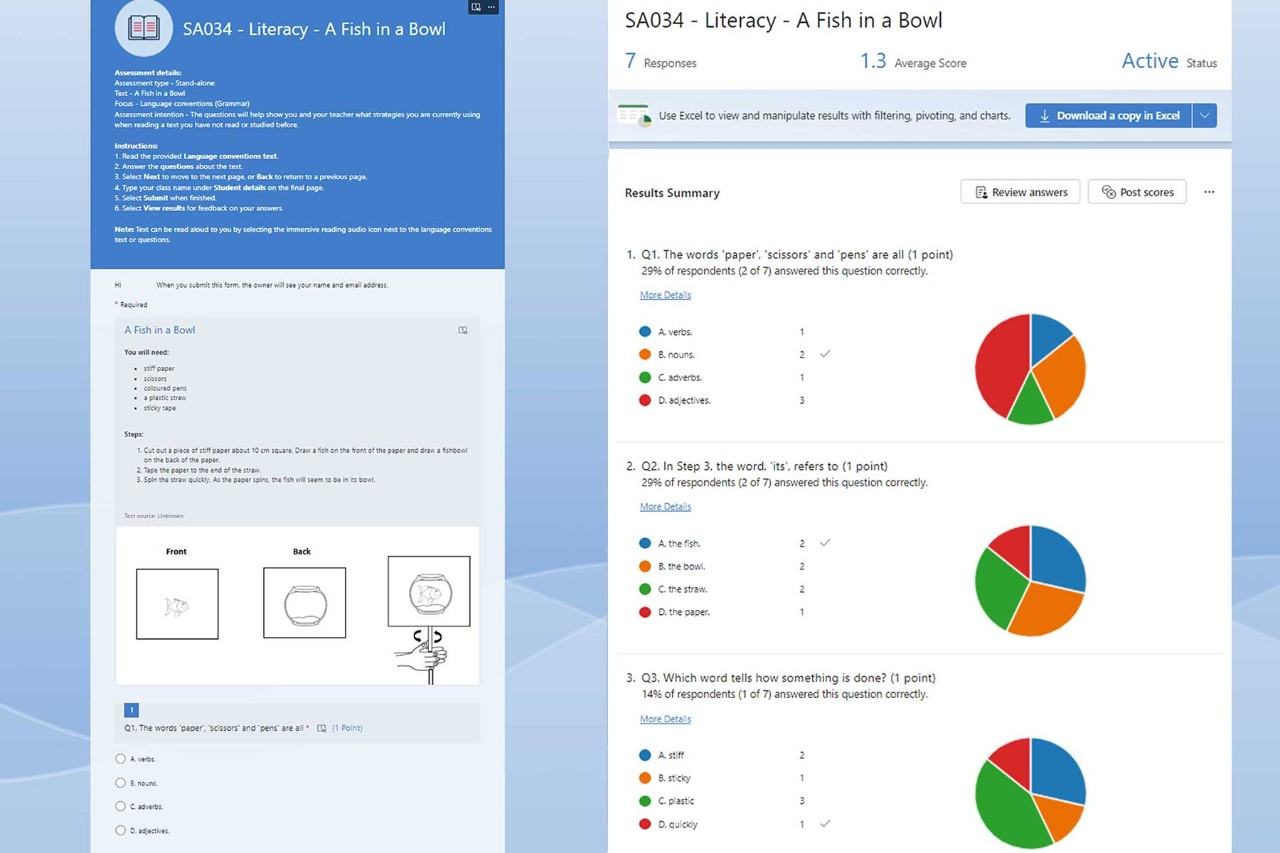Select radio button 'D. adjectives.'

(120, 830)
